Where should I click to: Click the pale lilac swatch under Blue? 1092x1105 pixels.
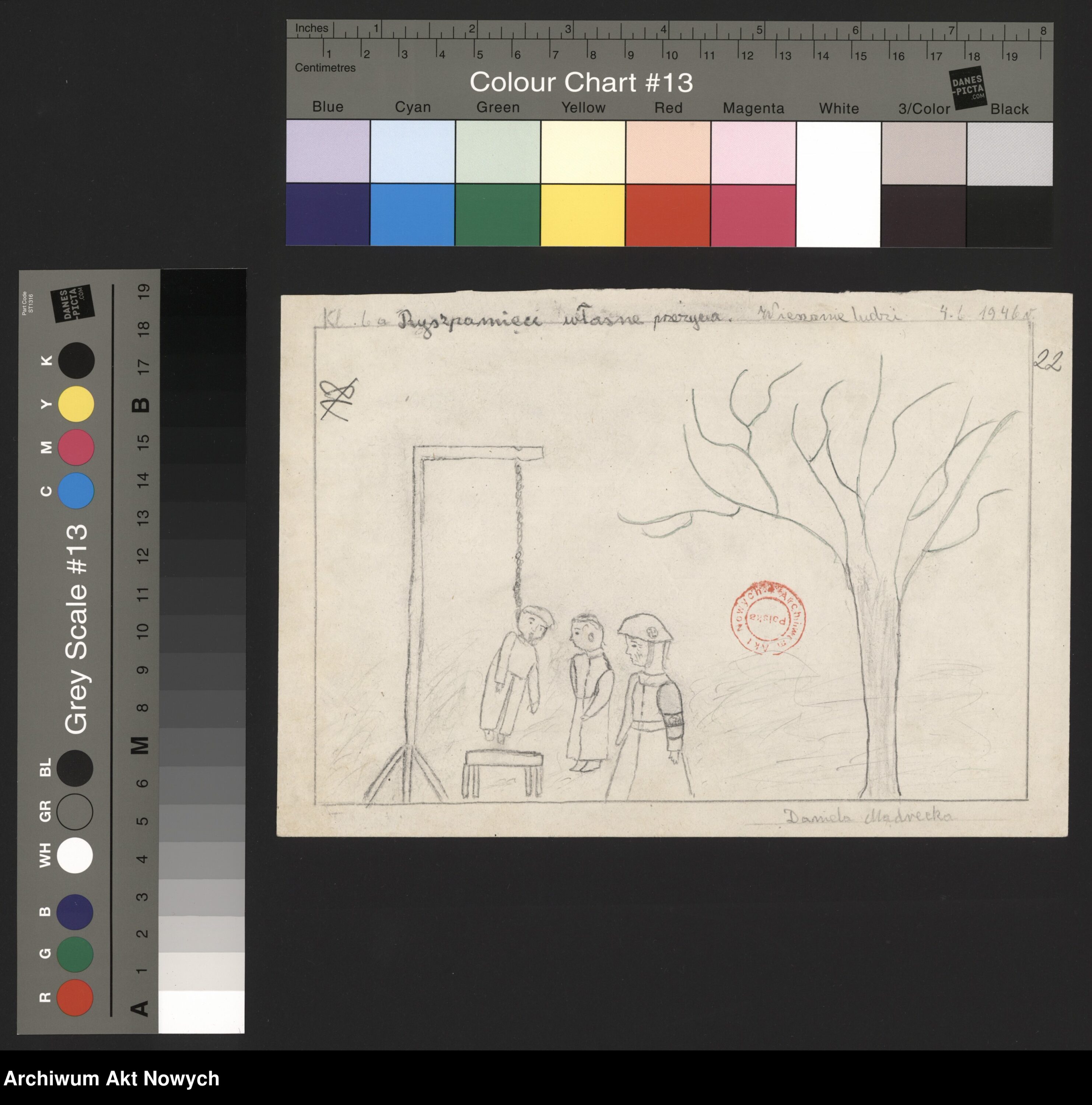(328, 151)
